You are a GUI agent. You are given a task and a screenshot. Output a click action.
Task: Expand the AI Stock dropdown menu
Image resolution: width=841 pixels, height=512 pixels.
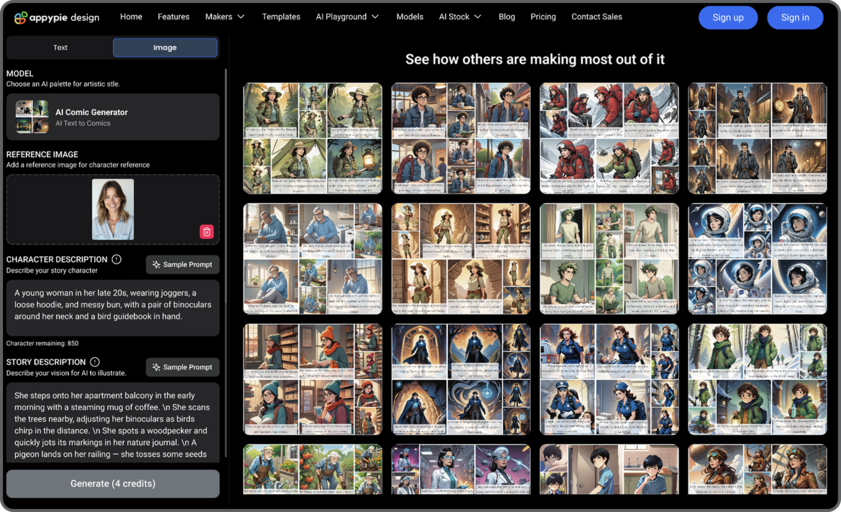pos(460,17)
